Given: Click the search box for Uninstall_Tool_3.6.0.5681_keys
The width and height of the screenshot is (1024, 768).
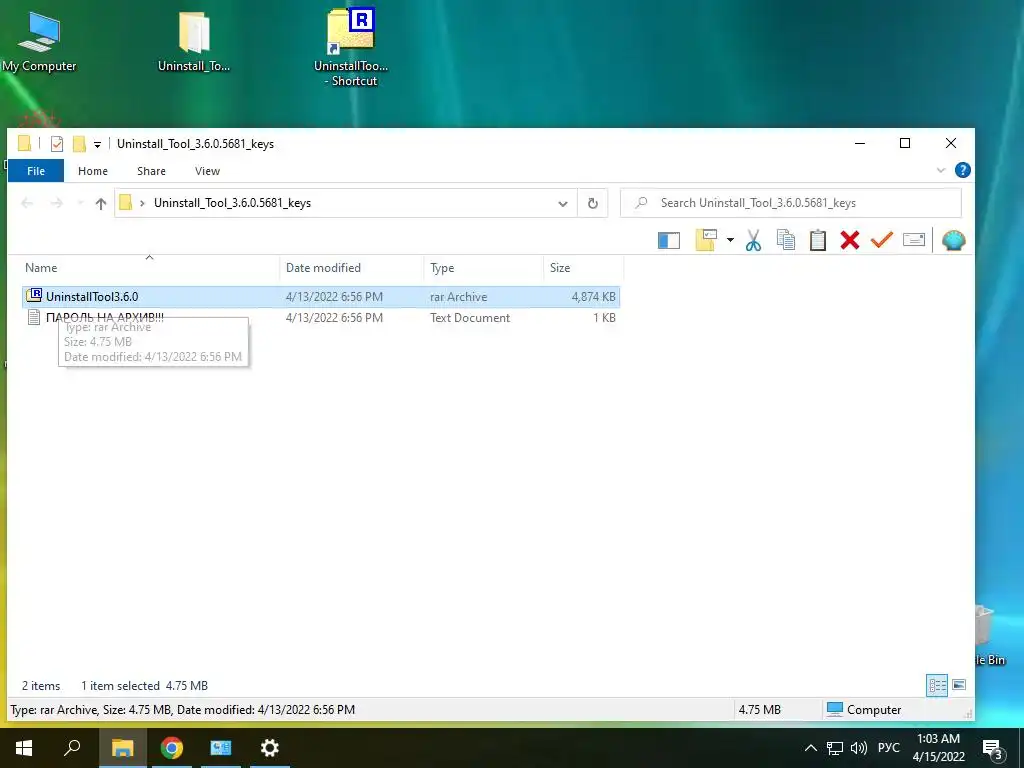Looking at the screenshot, I should pyautogui.click(x=791, y=203).
